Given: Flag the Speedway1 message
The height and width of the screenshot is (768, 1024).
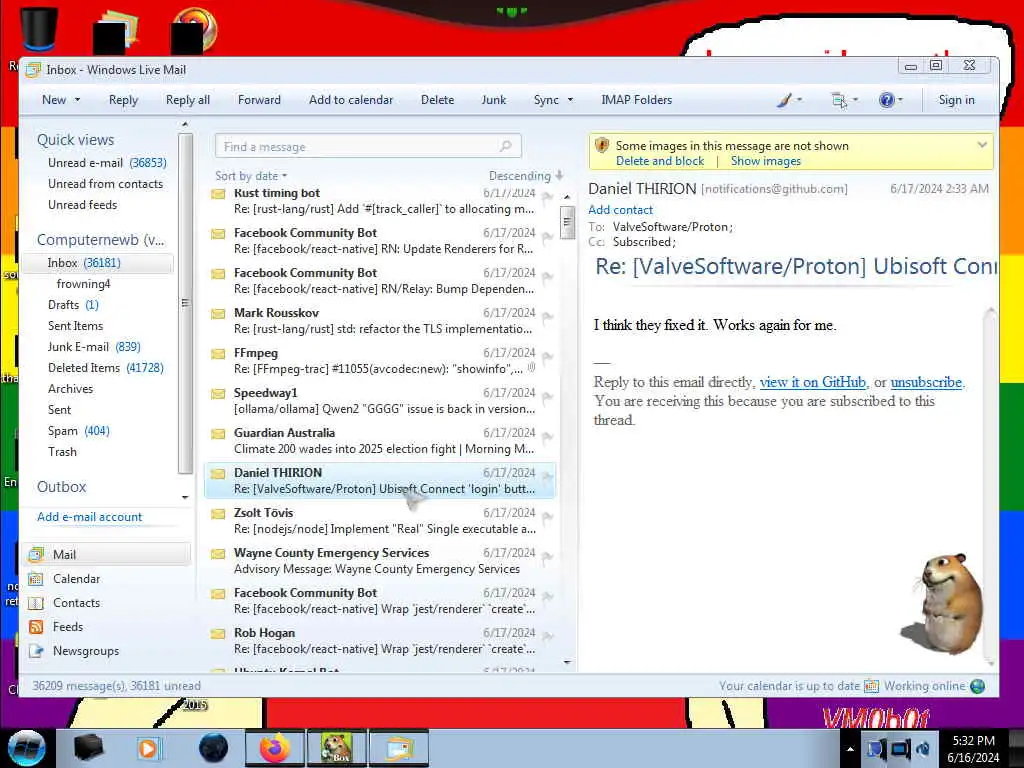Looking at the screenshot, I should pyautogui.click(x=547, y=397).
